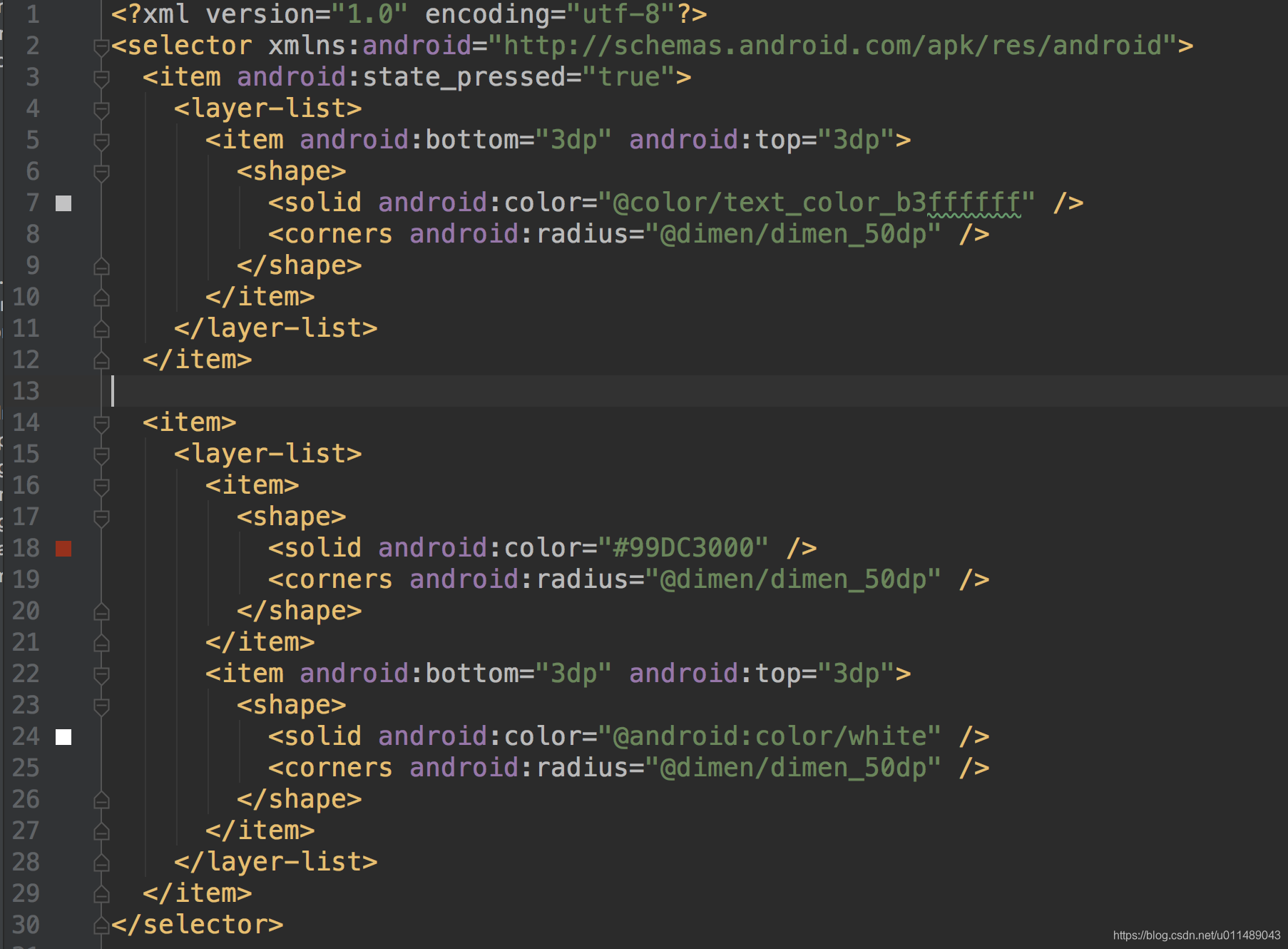Click the item fold end on line 27
Image resolution: width=1288 pixels, height=949 pixels.
(101, 831)
